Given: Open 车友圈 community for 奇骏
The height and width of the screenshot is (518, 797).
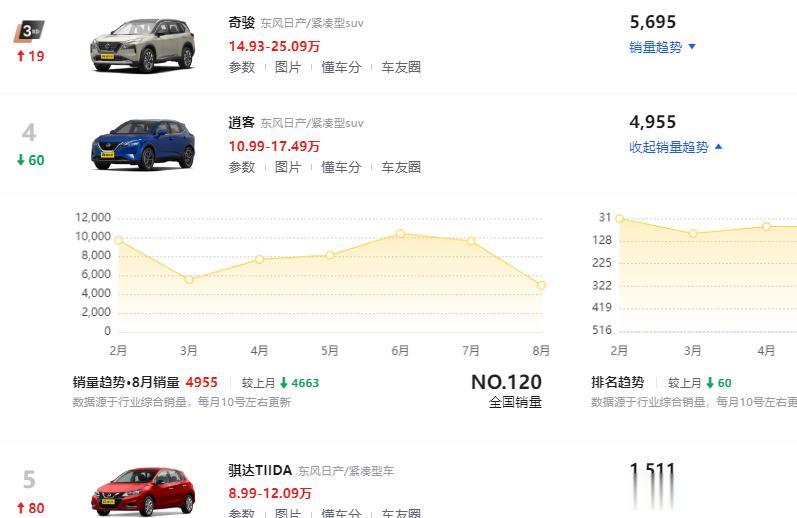Looking at the screenshot, I should (x=401, y=67).
